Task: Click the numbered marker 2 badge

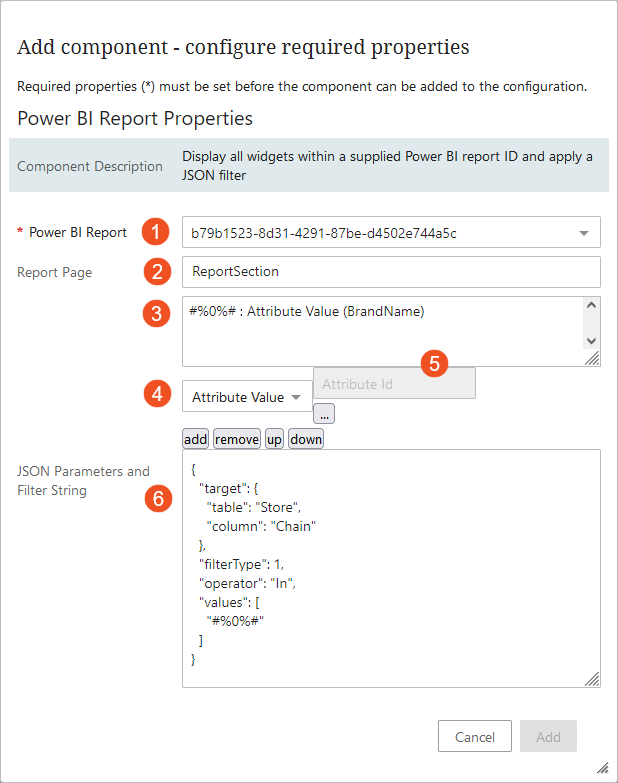Action: point(154,271)
